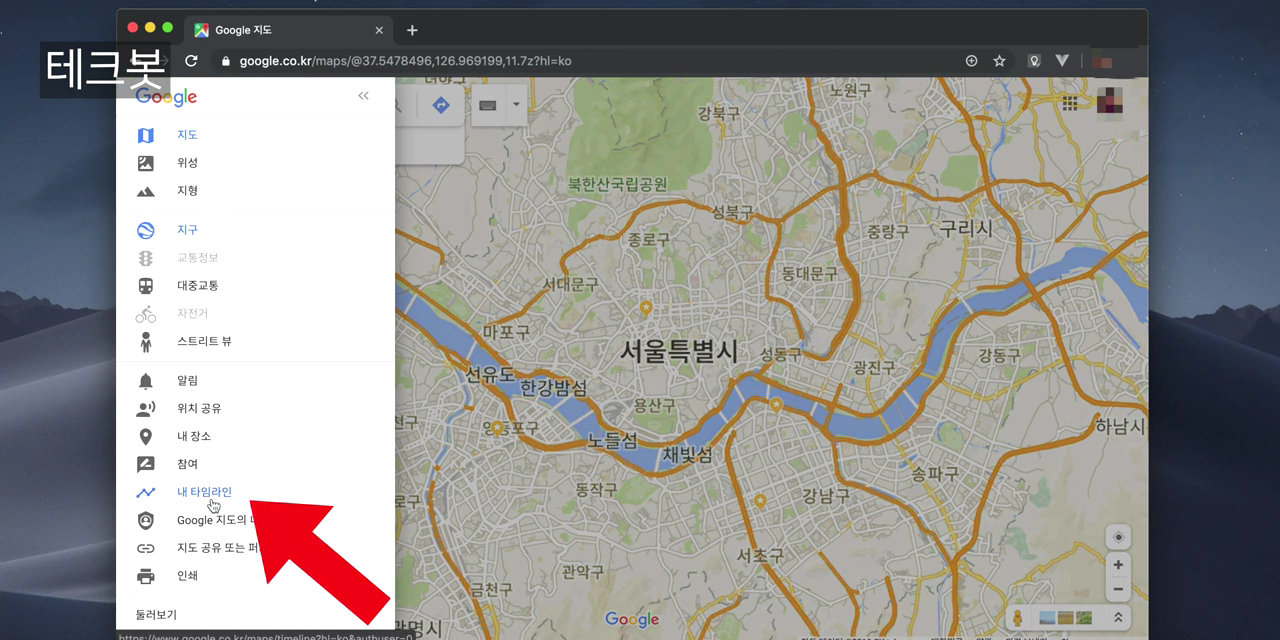Image resolution: width=1280 pixels, height=640 pixels.
Task: Click the timeline zigzag icon
Action: click(146, 492)
